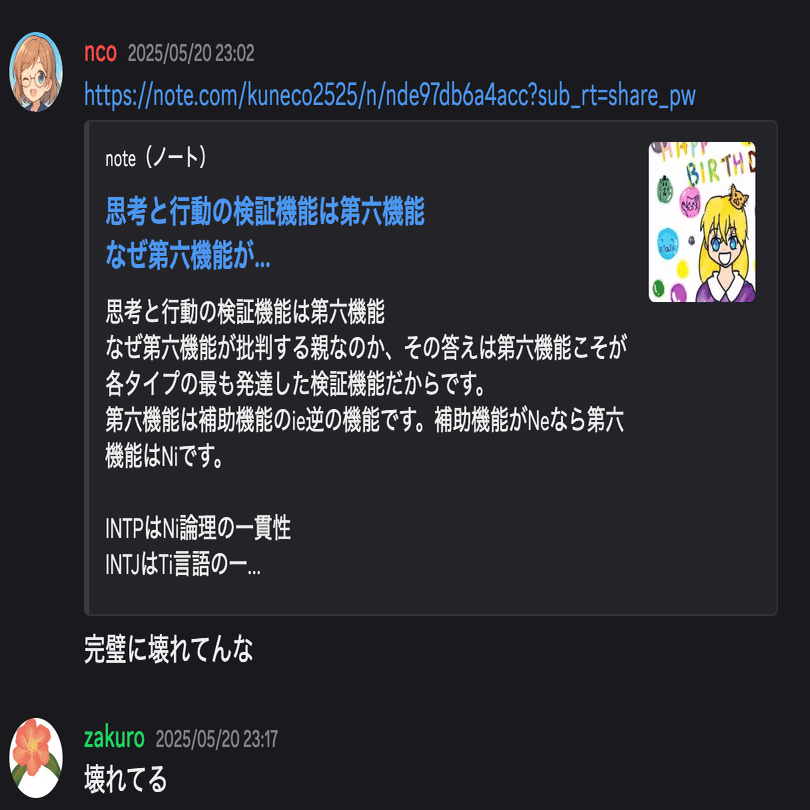The image size is (810, 810).
Task: Click the second title line なぜ第六機能が...
Action: 188,255
